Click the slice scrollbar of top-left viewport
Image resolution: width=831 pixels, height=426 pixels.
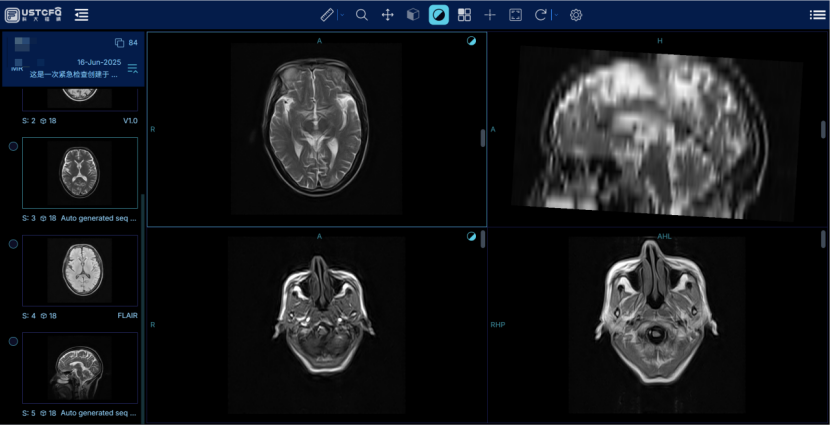(x=483, y=138)
